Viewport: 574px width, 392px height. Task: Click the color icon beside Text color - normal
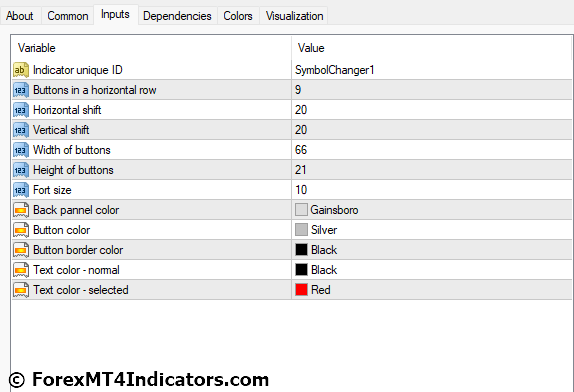[x=20, y=270]
